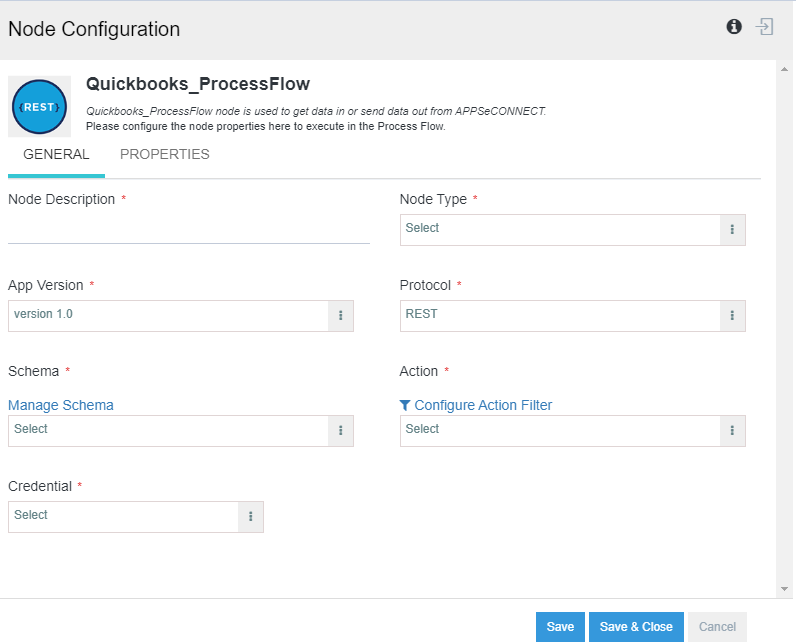Viewport: 796px width, 642px height.
Task: Open Node Type options via three-dot button
Action: [732, 230]
